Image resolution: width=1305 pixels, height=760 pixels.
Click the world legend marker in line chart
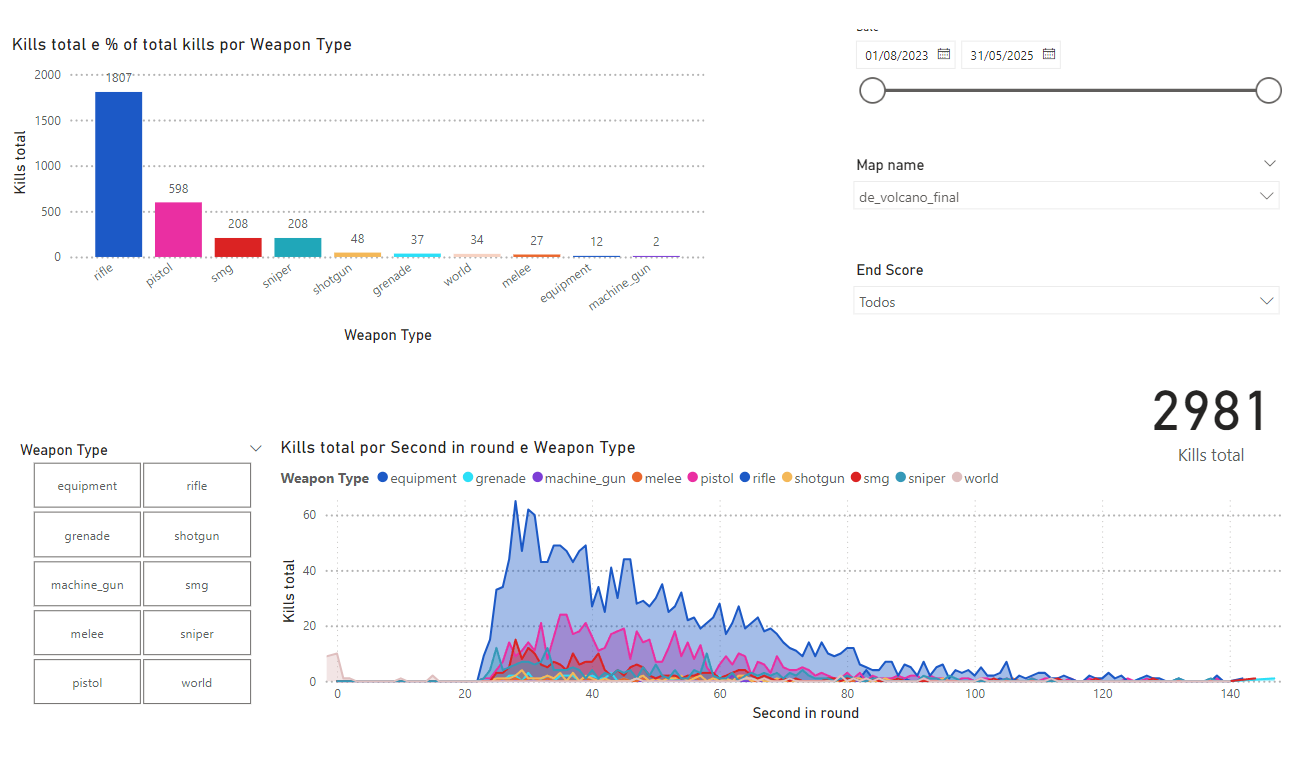957,478
